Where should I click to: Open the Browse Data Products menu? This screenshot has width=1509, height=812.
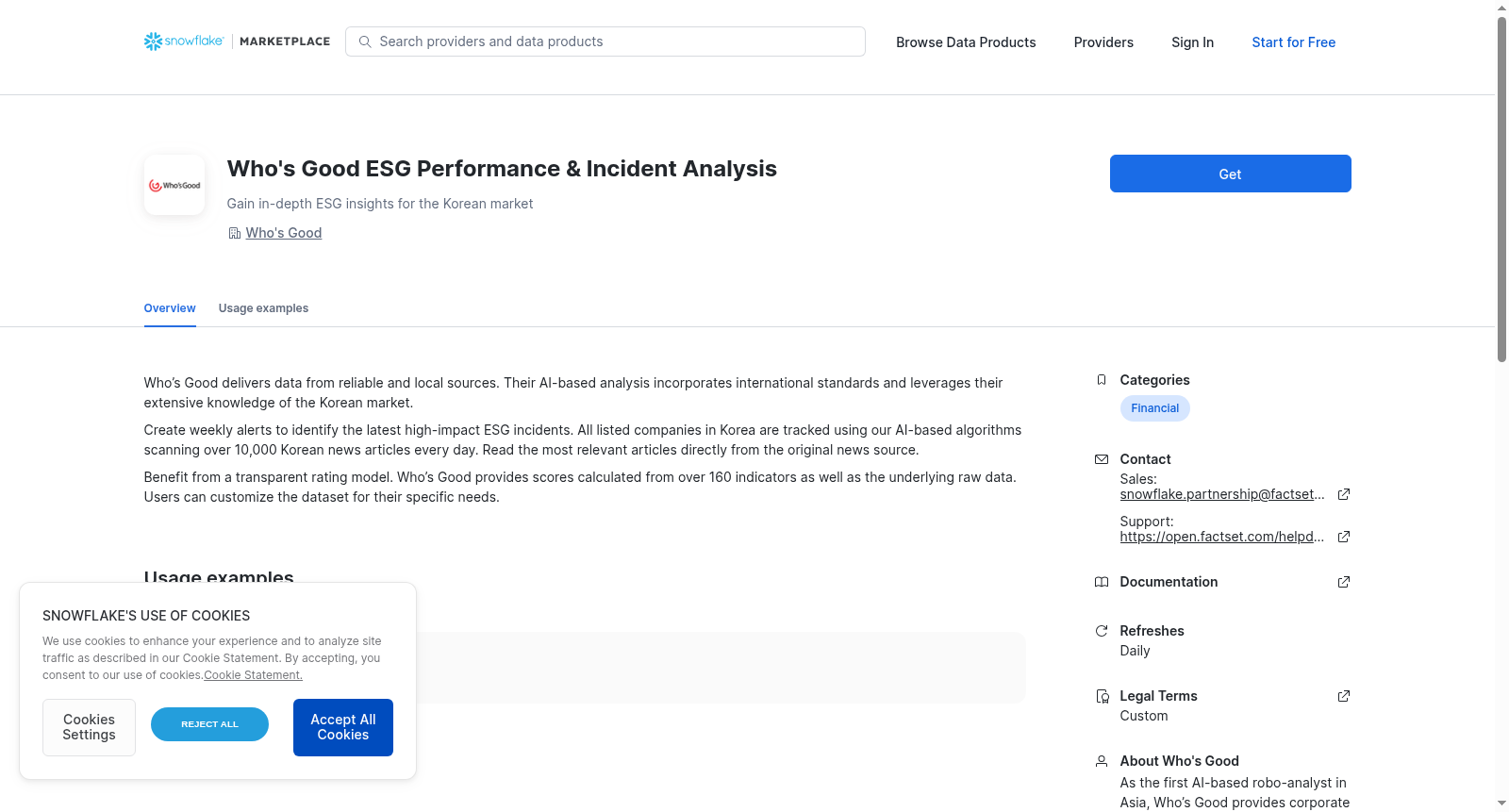[966, 42]
